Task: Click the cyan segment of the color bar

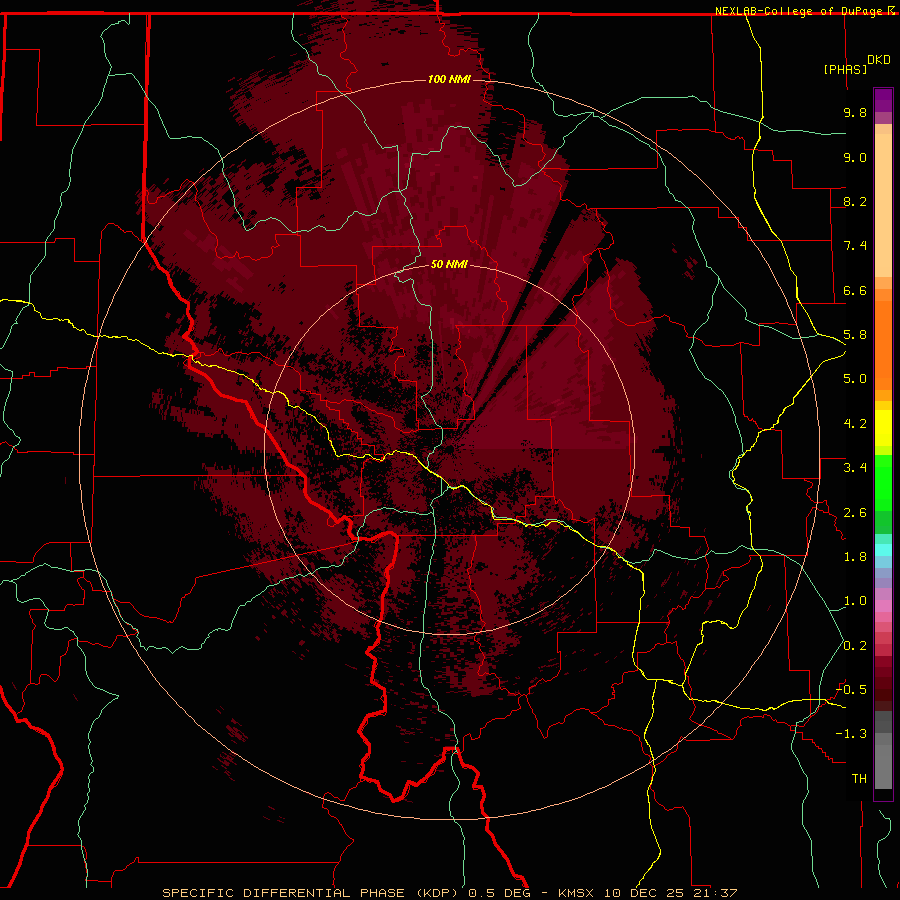Action: pos(883,549)
